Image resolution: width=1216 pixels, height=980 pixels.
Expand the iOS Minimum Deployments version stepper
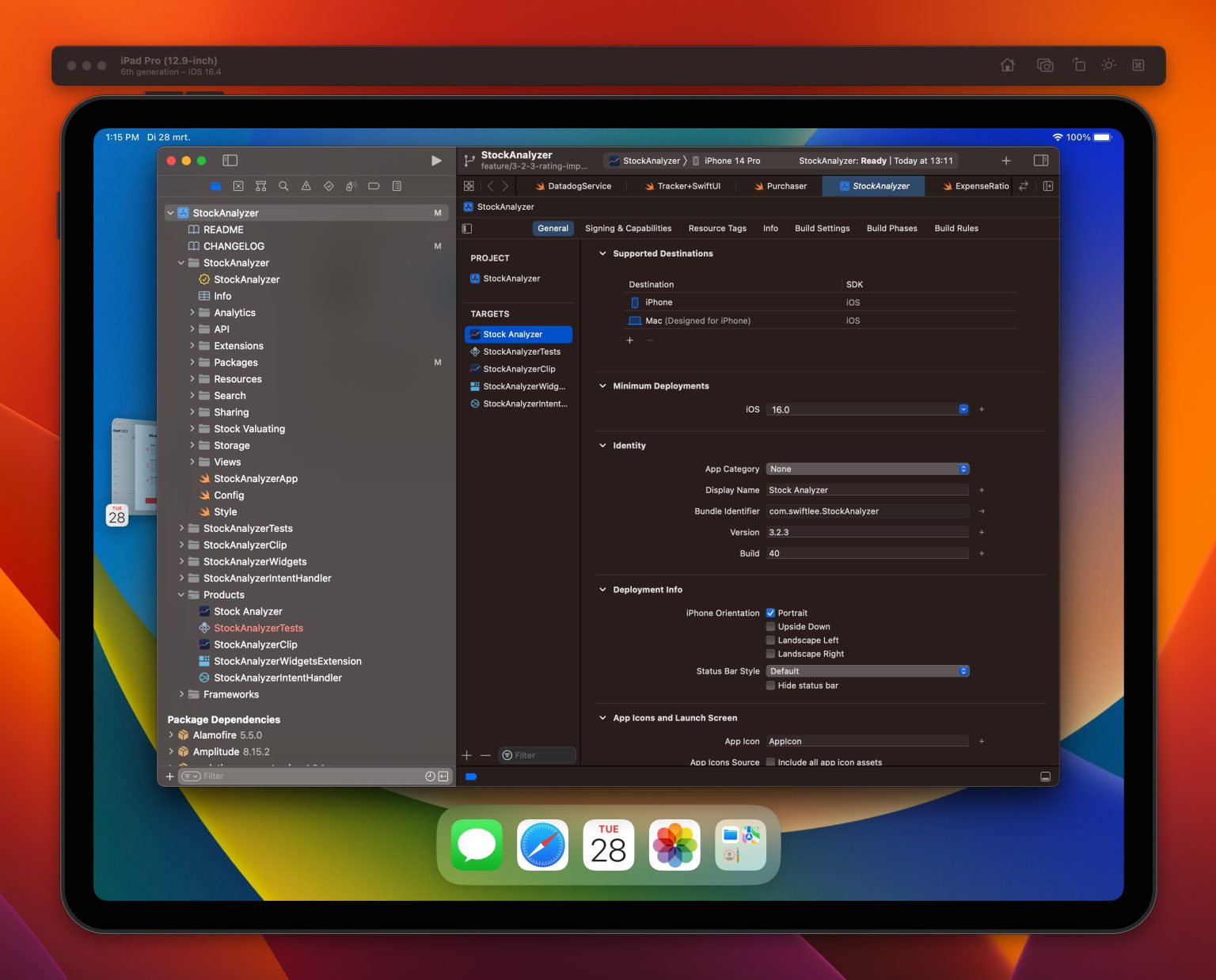pos(963,409)
